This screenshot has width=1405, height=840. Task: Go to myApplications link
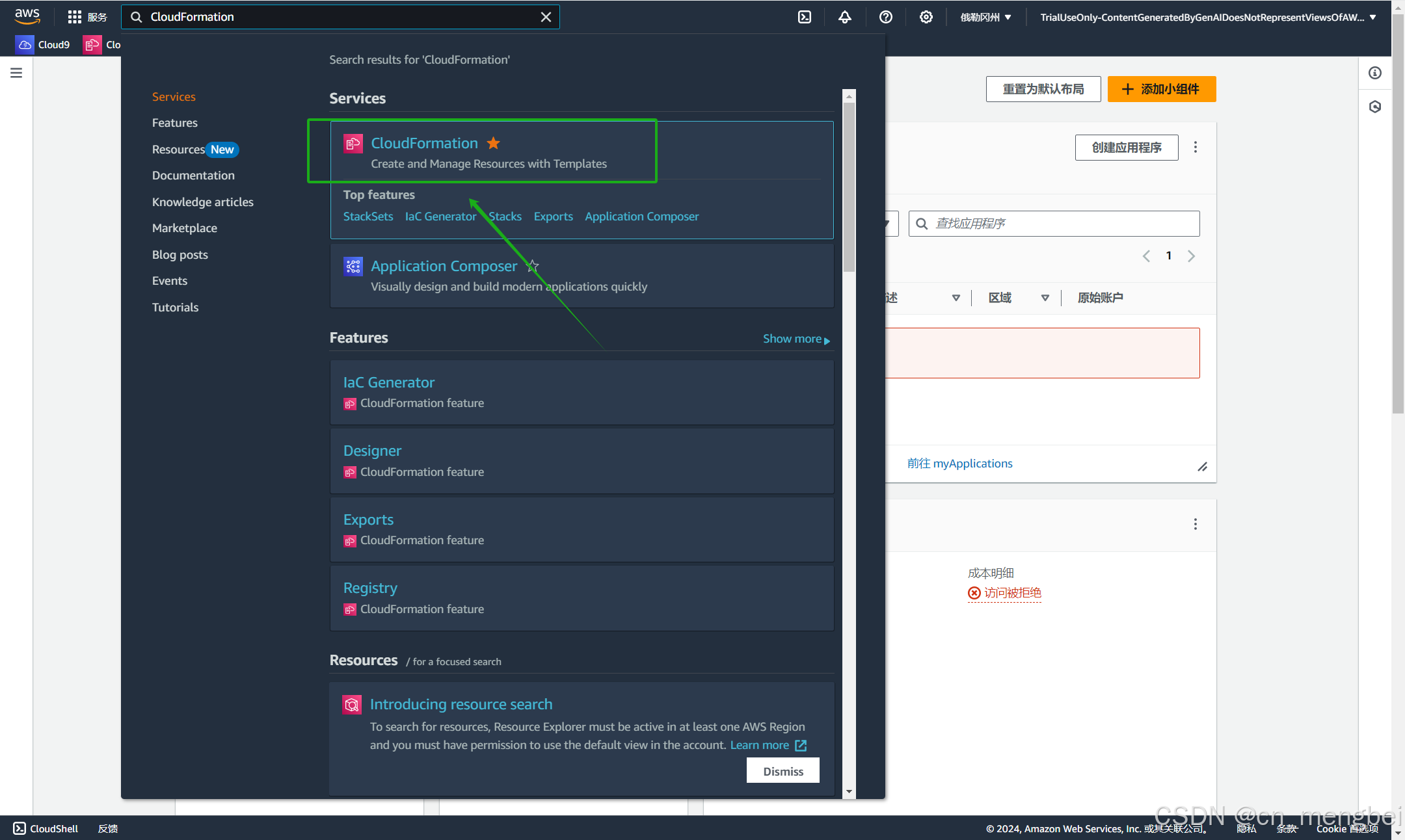pos(959,464)
